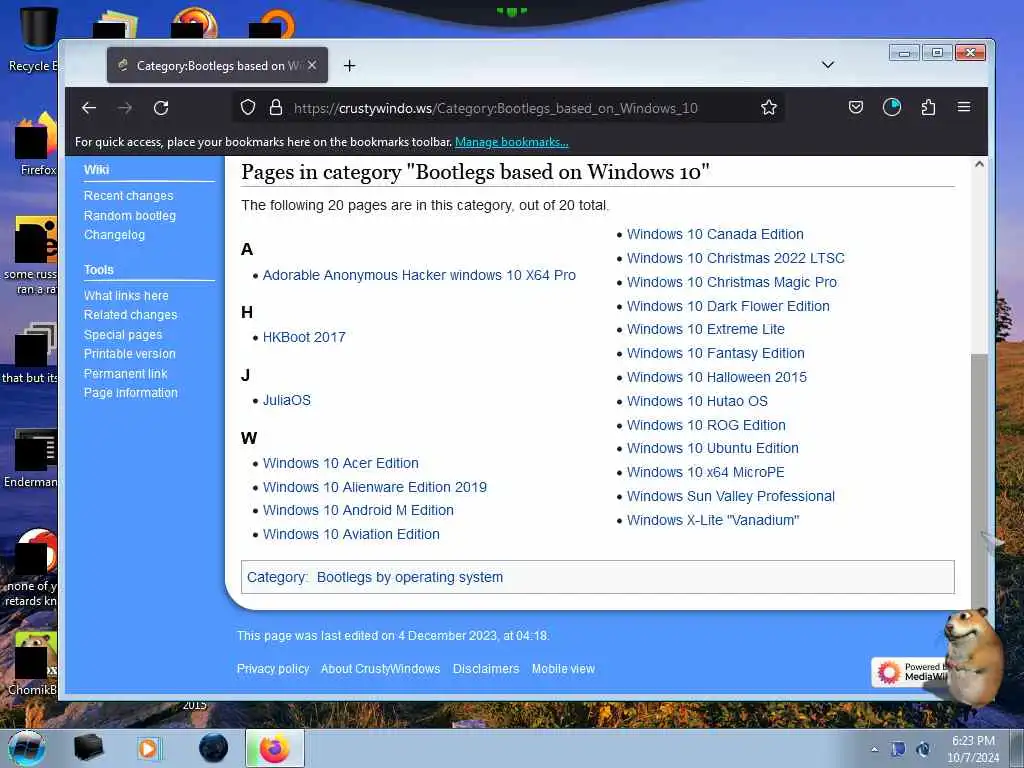Bookmark this page with the star icon
Image resolution: width=1024 pixels, height=768 pixels.
pyautogui.click(x=769, y=107)
